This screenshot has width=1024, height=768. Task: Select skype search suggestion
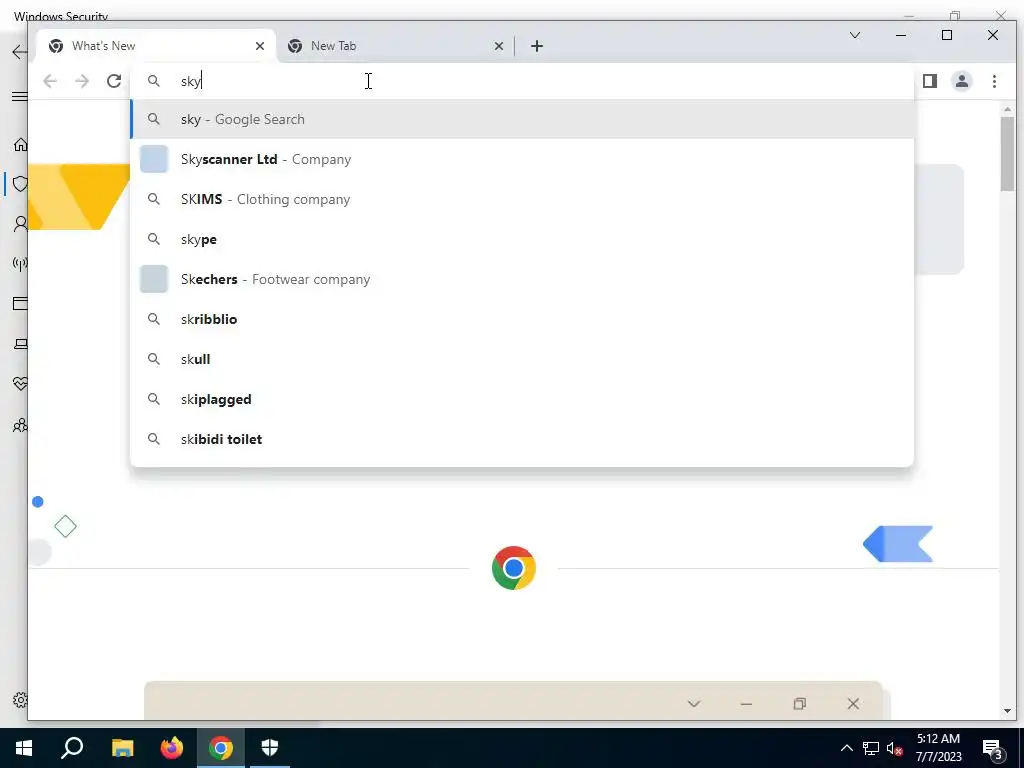[x=522, y=239]
